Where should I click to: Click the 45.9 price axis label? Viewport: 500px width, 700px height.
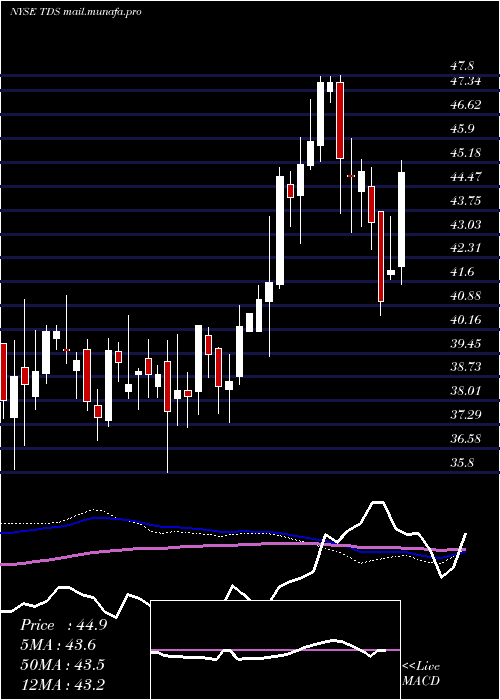coord(462,129)
